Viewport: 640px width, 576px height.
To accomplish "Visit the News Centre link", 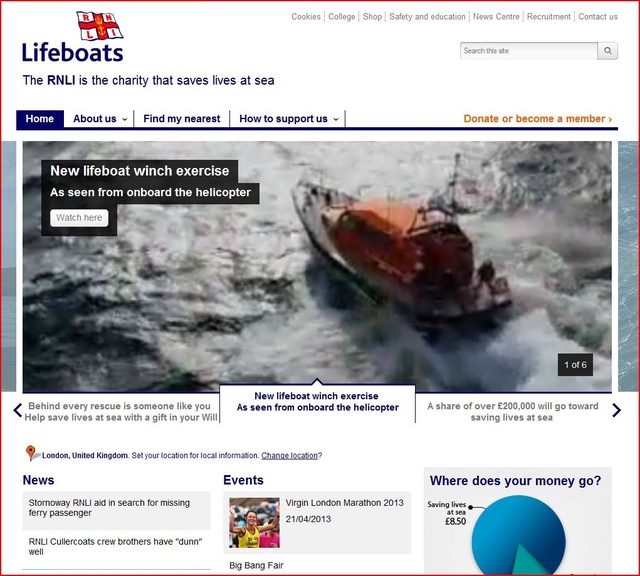I will 496,17.
